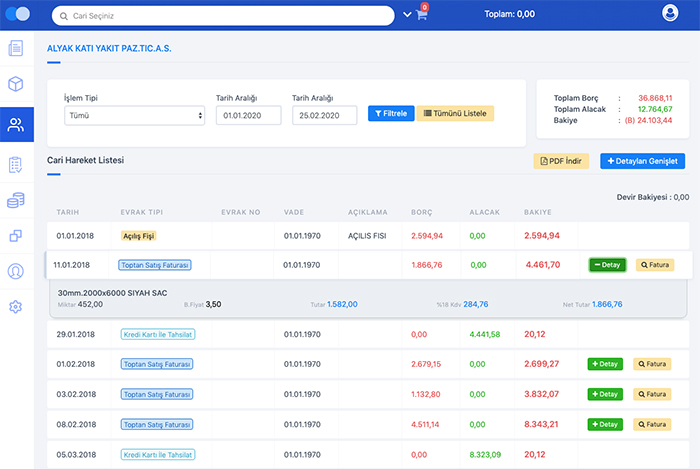
Task: Click the Toplam Borç value 36.868,11
Action: (x=655, y=98)
